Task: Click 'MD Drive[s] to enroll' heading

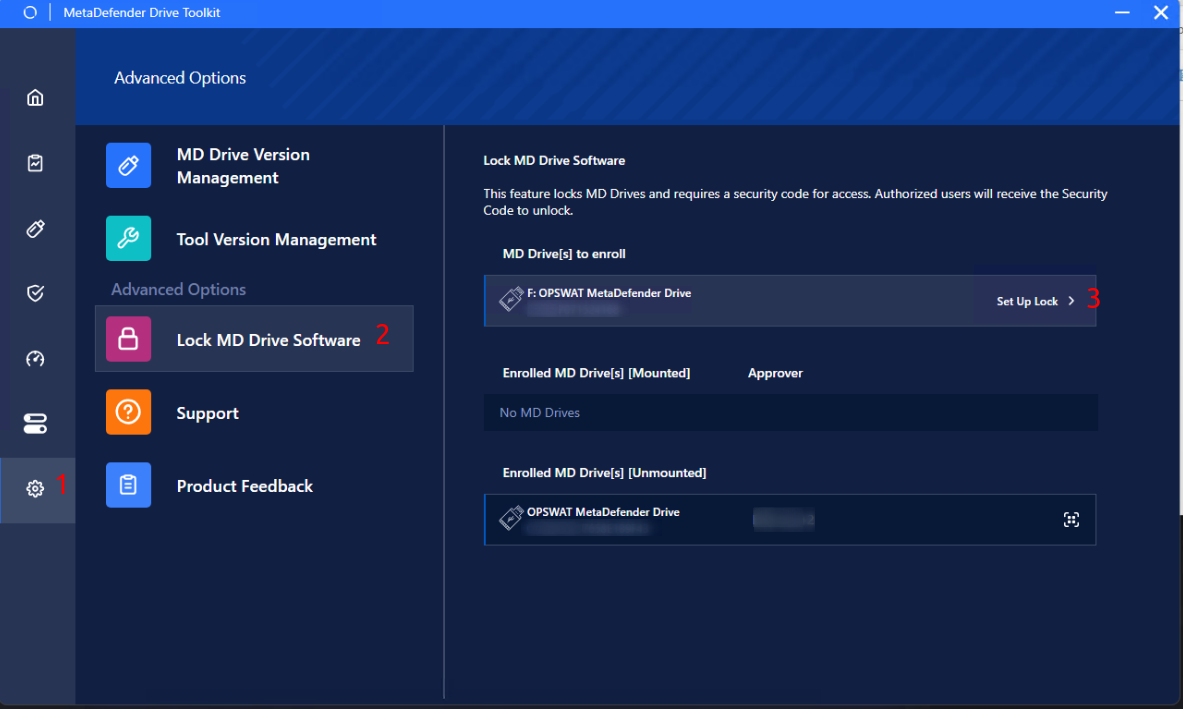Action: (x=564, y=254)
